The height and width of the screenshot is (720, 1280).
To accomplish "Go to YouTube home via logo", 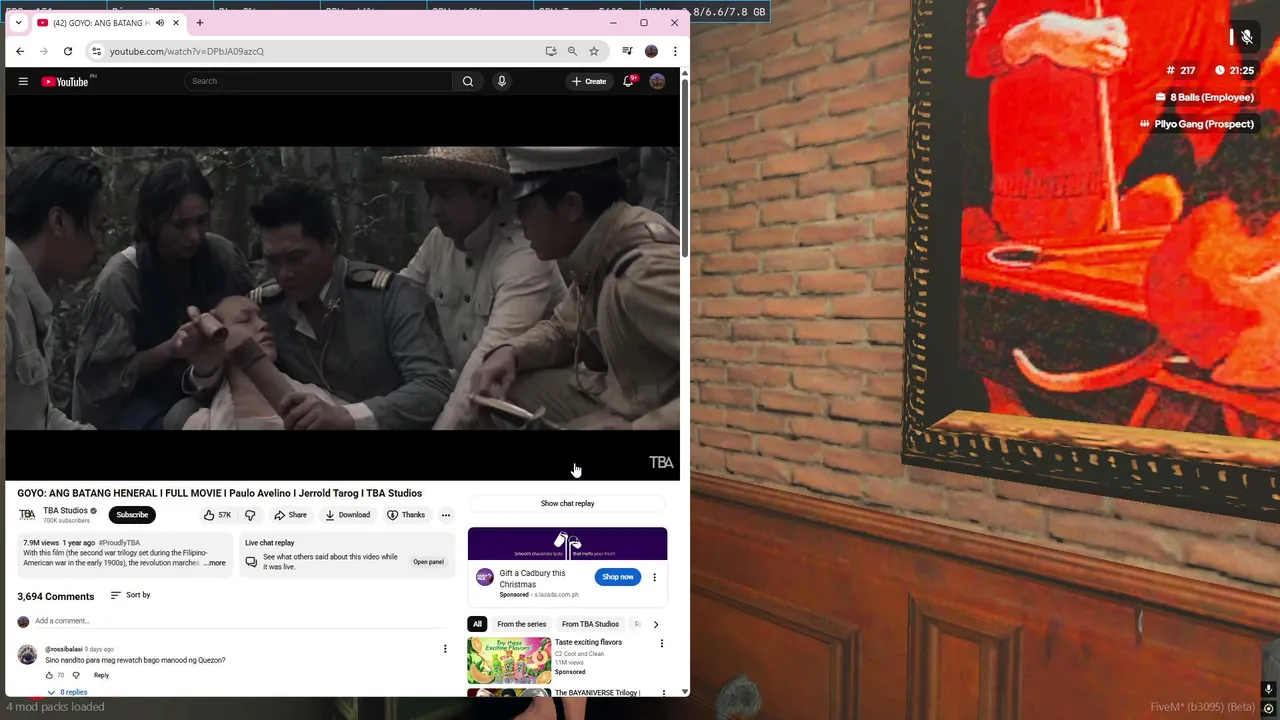I will 65,81.
